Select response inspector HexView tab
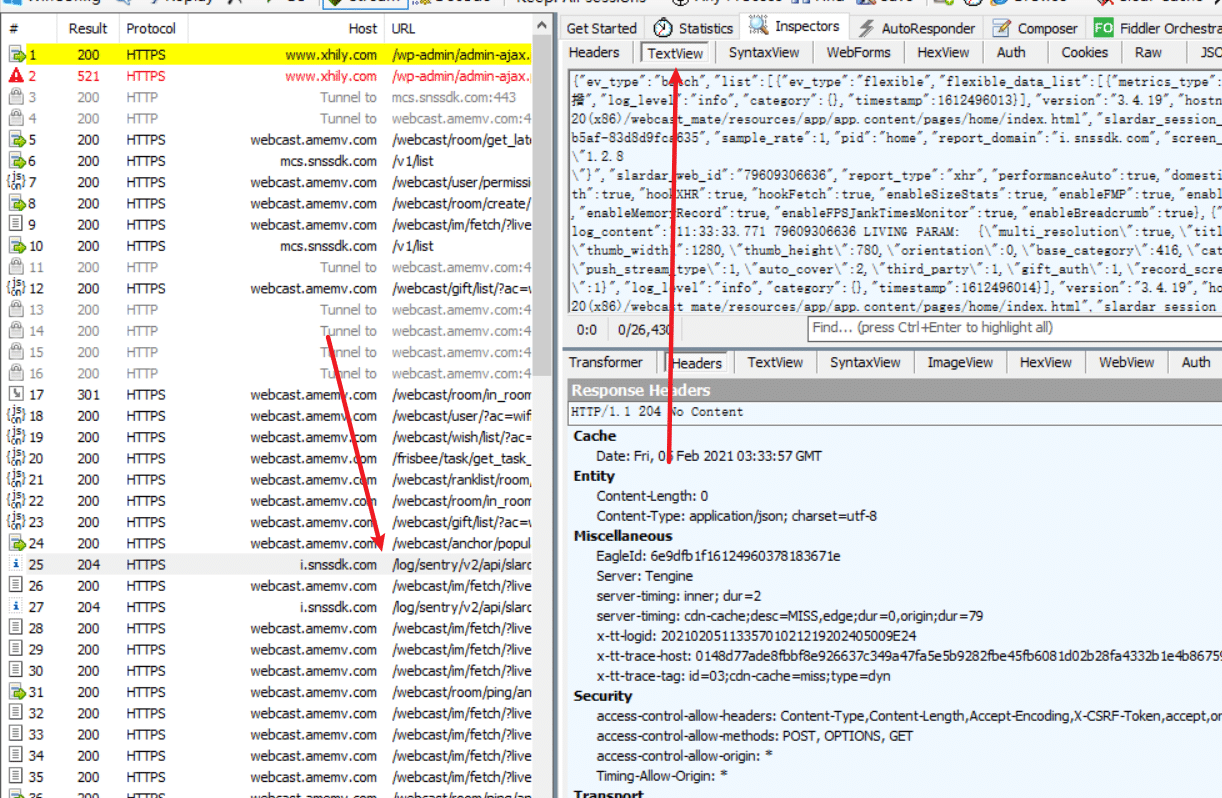The image size is (1222, 798). pyautogui.click(x=1045, y=363)
